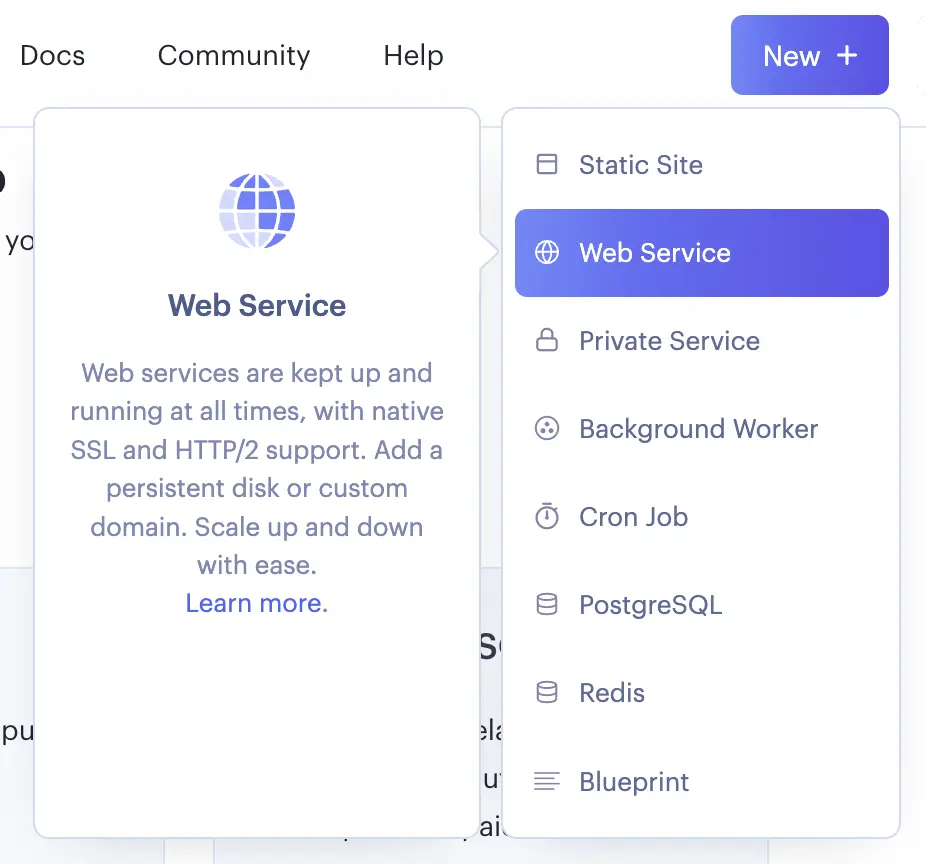This screenshot has width=926, height=864.
Task: Click the Web Service globe icon in menu
Action: pos(547,253)
